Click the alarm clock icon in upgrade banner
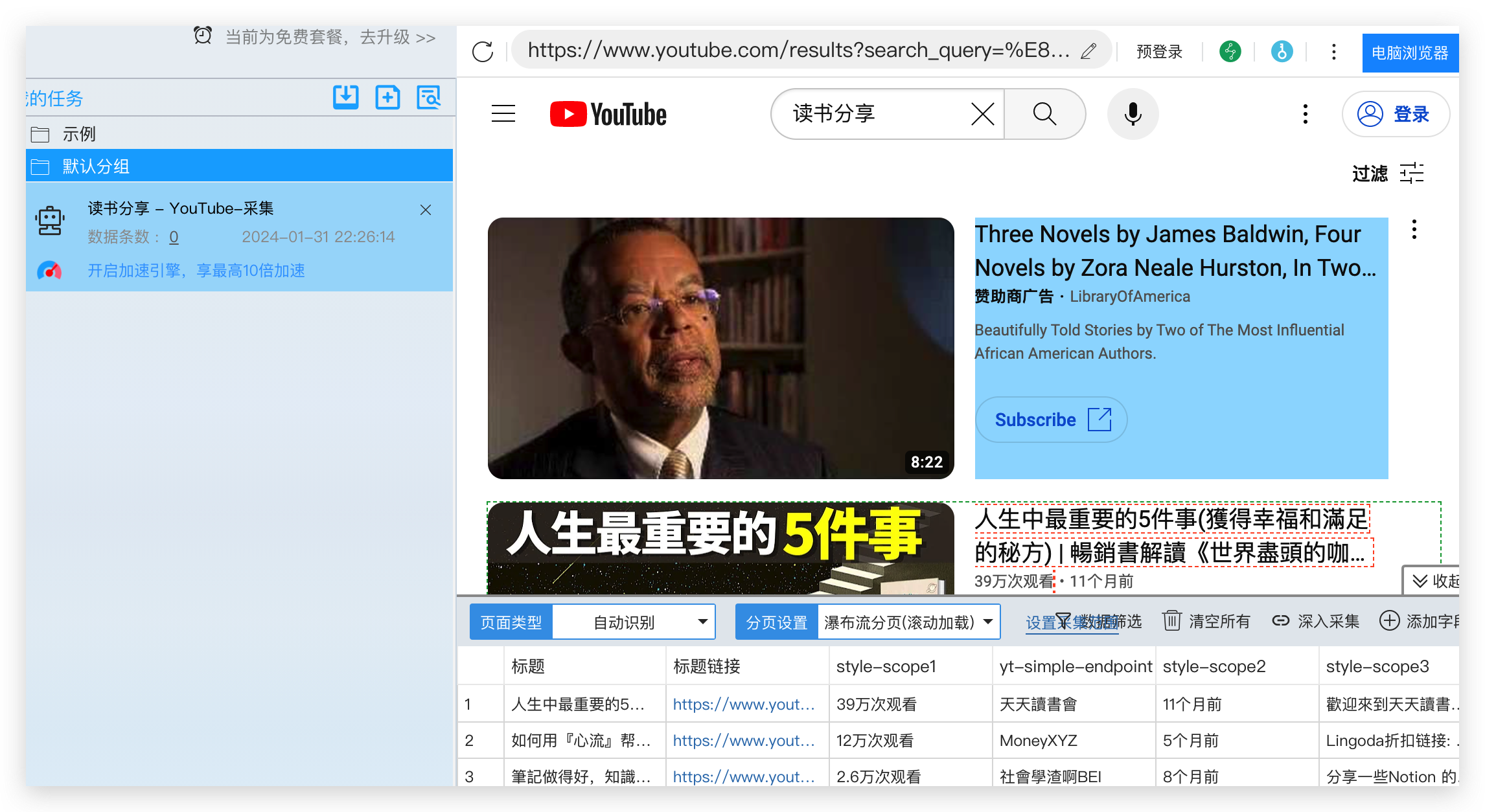The height and width of the screenshot is (812, 1485). [203, 36]
